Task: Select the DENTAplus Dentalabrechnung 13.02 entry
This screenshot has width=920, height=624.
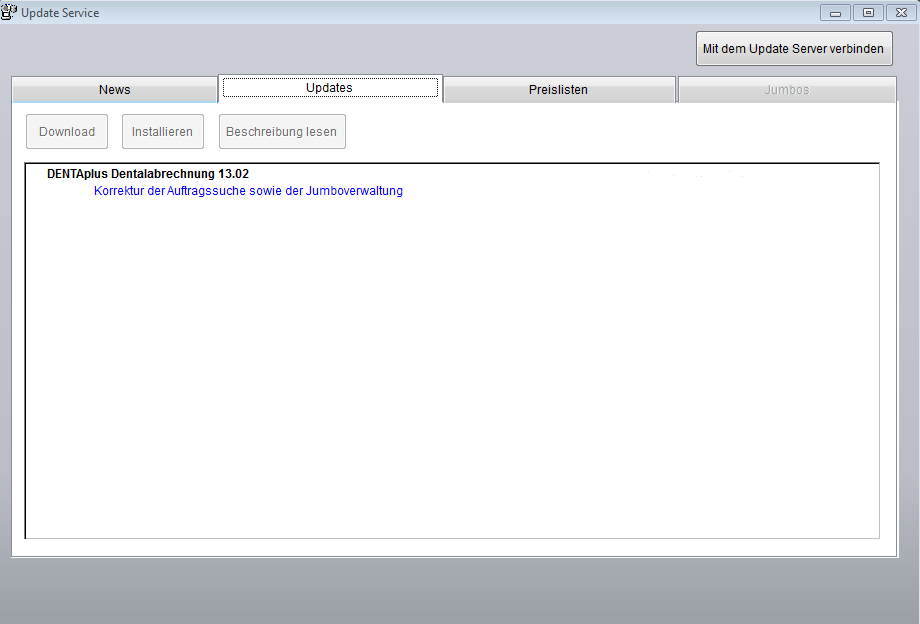Action: pyautogui.click(x=148, y=174)
